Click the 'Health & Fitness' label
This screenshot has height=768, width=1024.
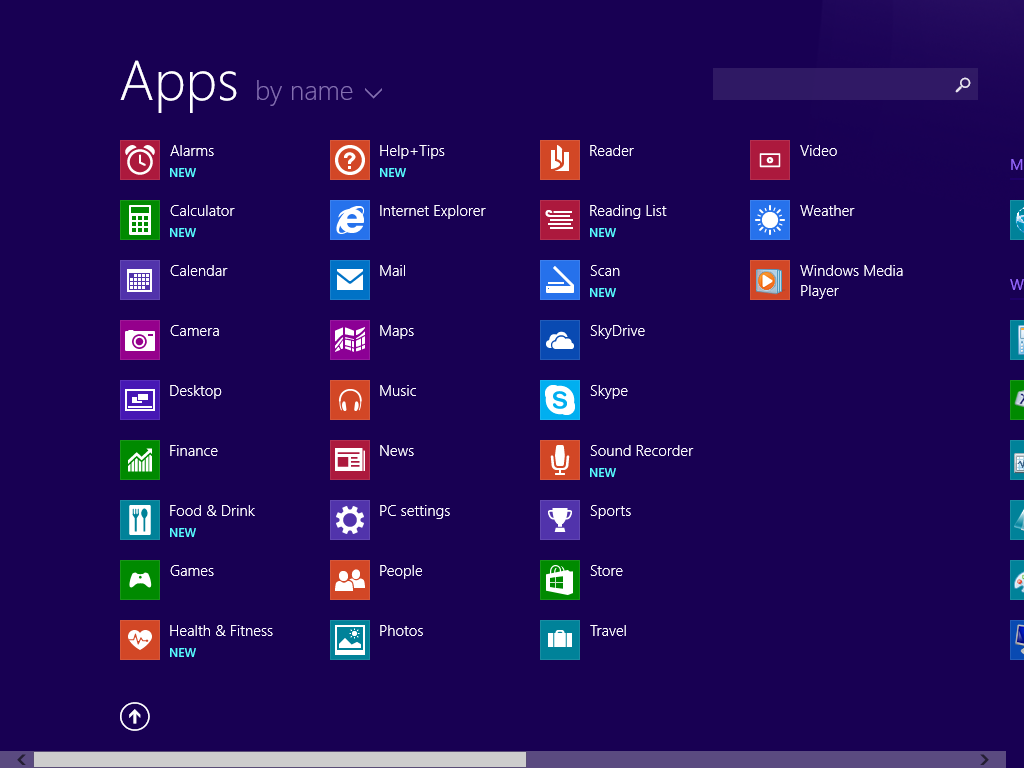[x=221, y=631]
